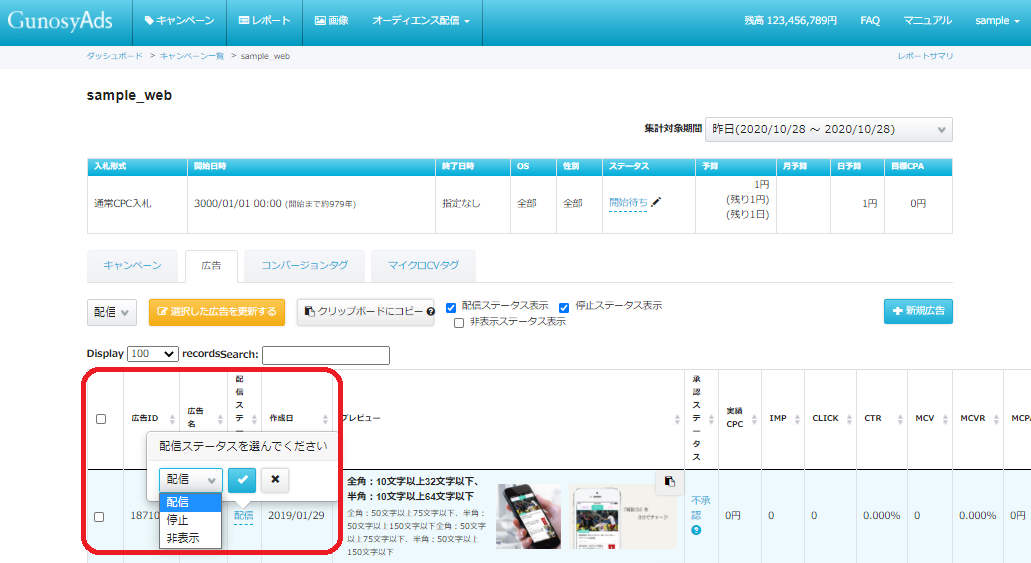Cancel status popup with the X button

click(275, 479)
